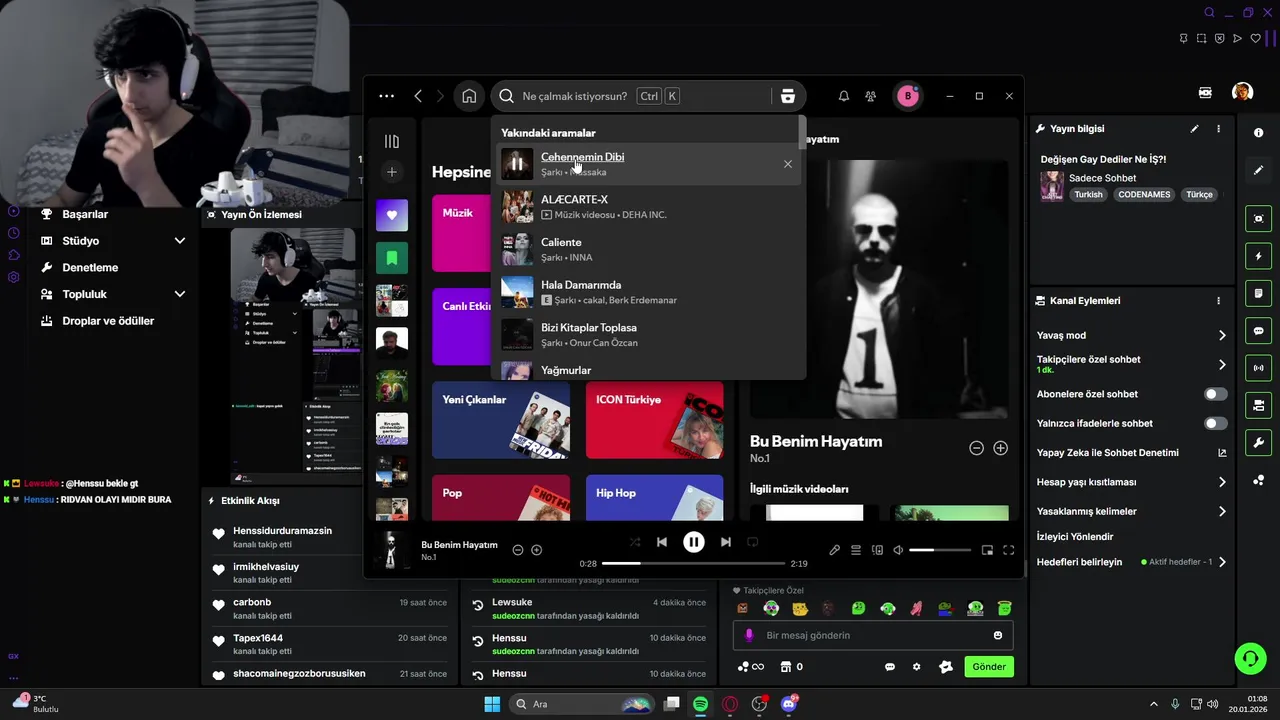
Task: Expand Hesap yaşı kısıtlaması options
Action: click(1222, 482)
